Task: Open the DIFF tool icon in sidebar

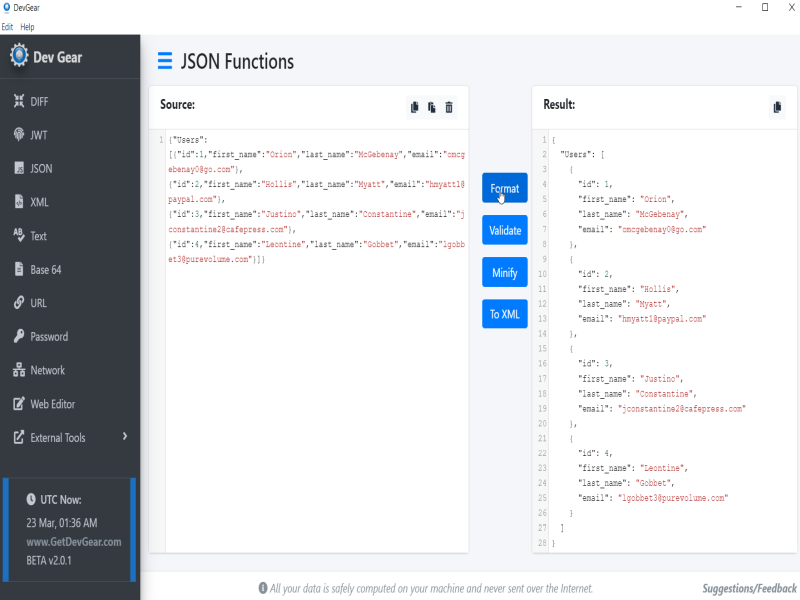Action: [19, 101]
